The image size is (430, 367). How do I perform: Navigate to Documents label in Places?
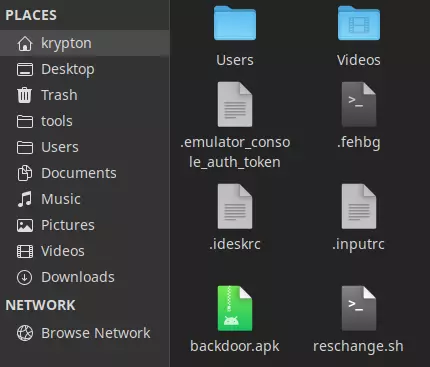click(x=79, y=173)
